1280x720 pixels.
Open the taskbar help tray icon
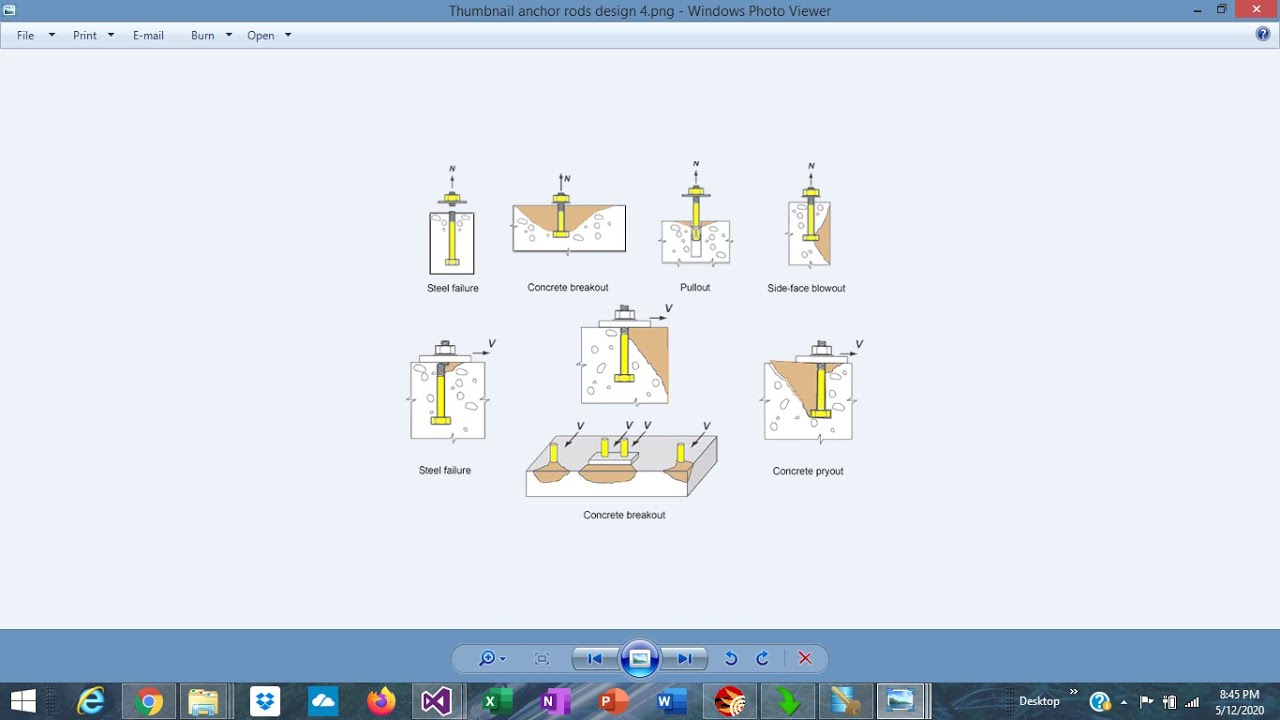click(1099, 702)
